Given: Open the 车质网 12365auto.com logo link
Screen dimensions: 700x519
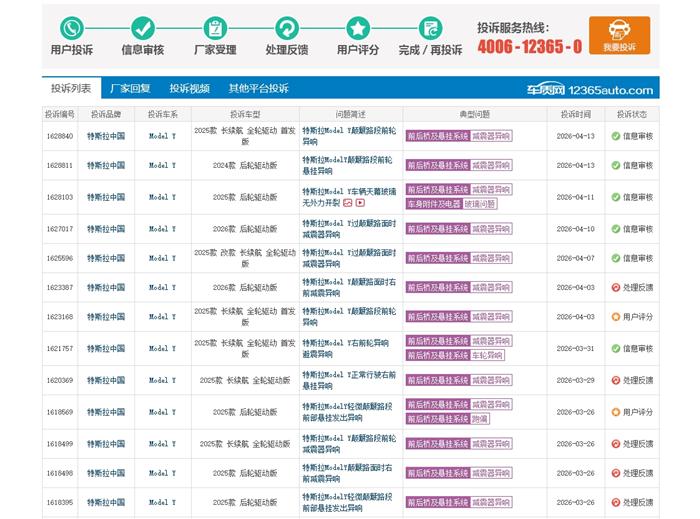Looking at the screenshot, I should (590, 90).
